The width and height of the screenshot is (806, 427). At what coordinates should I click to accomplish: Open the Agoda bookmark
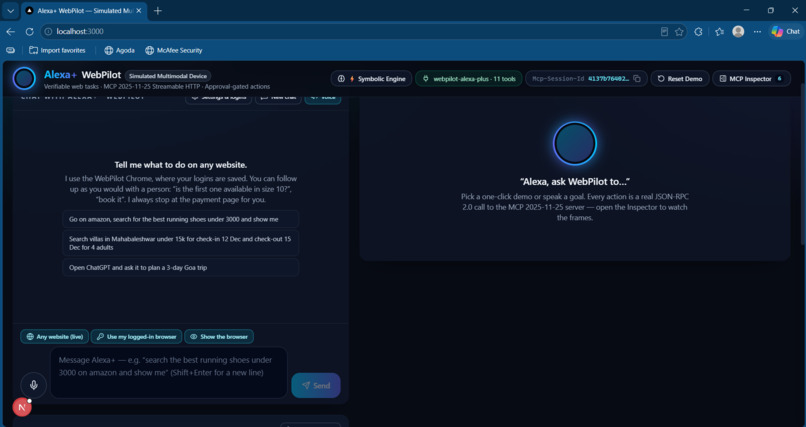(119, 50)
